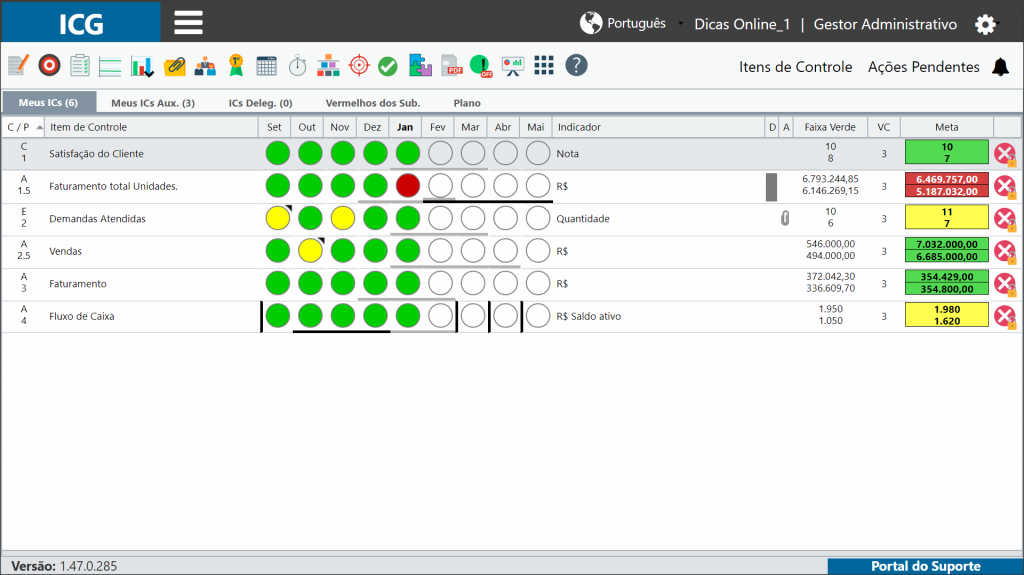This screenshot has height=575, width=1024.
Task: Click the PDF export icon
Action: click(x=451, y=66)
